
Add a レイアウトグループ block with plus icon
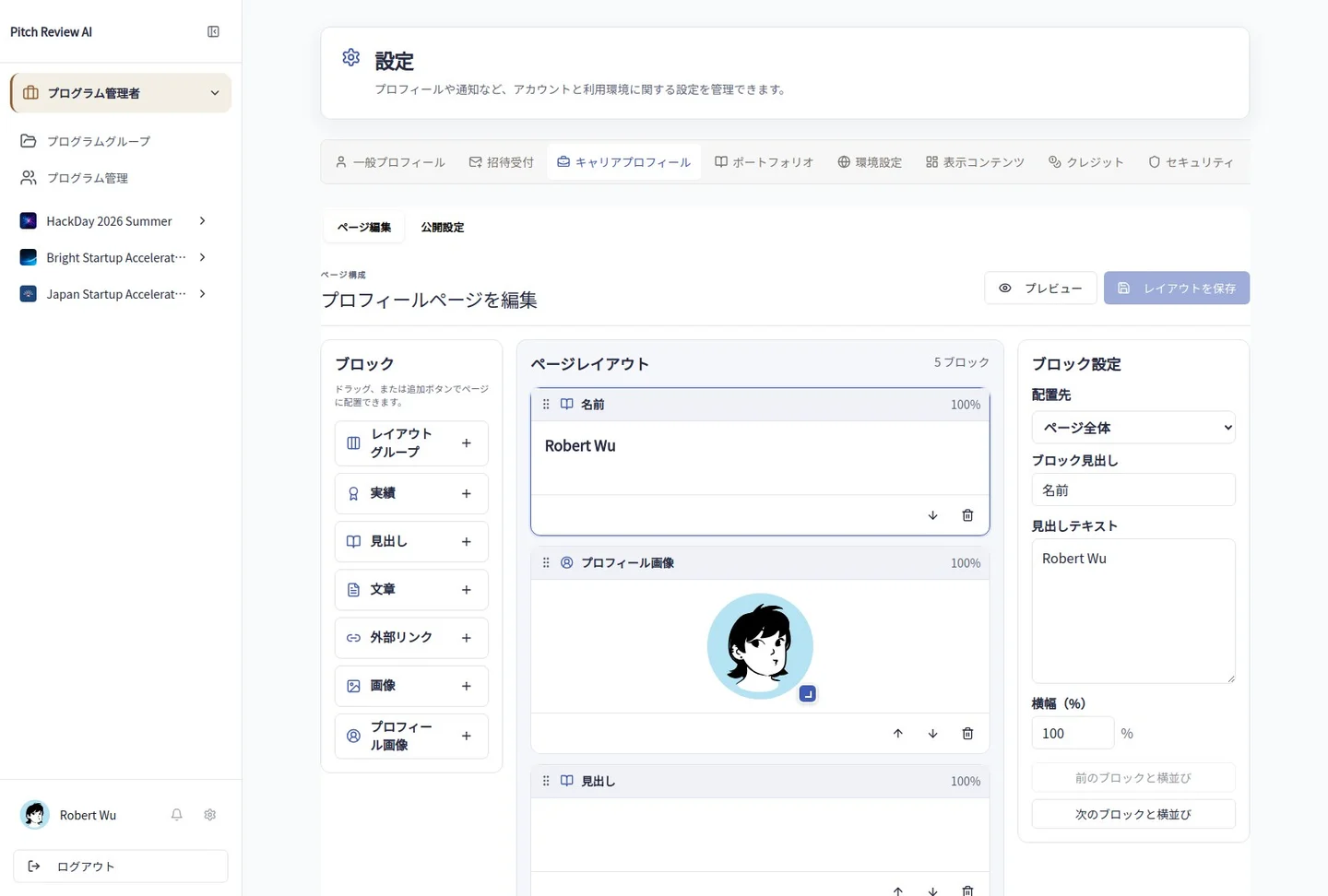[466, 443]
